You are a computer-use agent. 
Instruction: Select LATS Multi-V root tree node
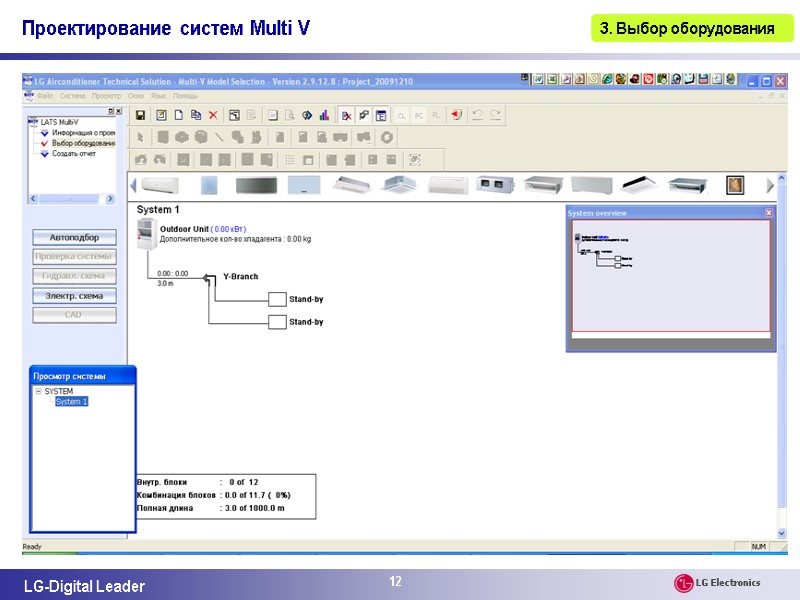(59, 122)
